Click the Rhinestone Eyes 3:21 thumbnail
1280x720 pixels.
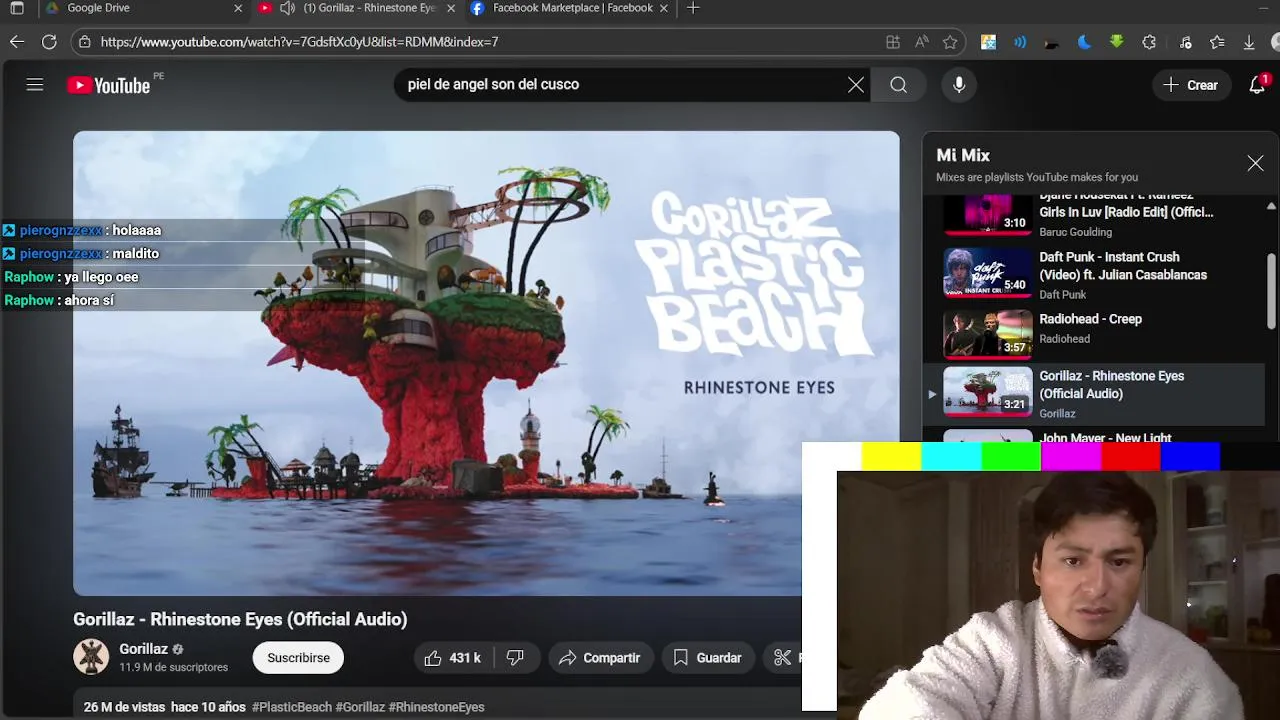click(988, 392)
